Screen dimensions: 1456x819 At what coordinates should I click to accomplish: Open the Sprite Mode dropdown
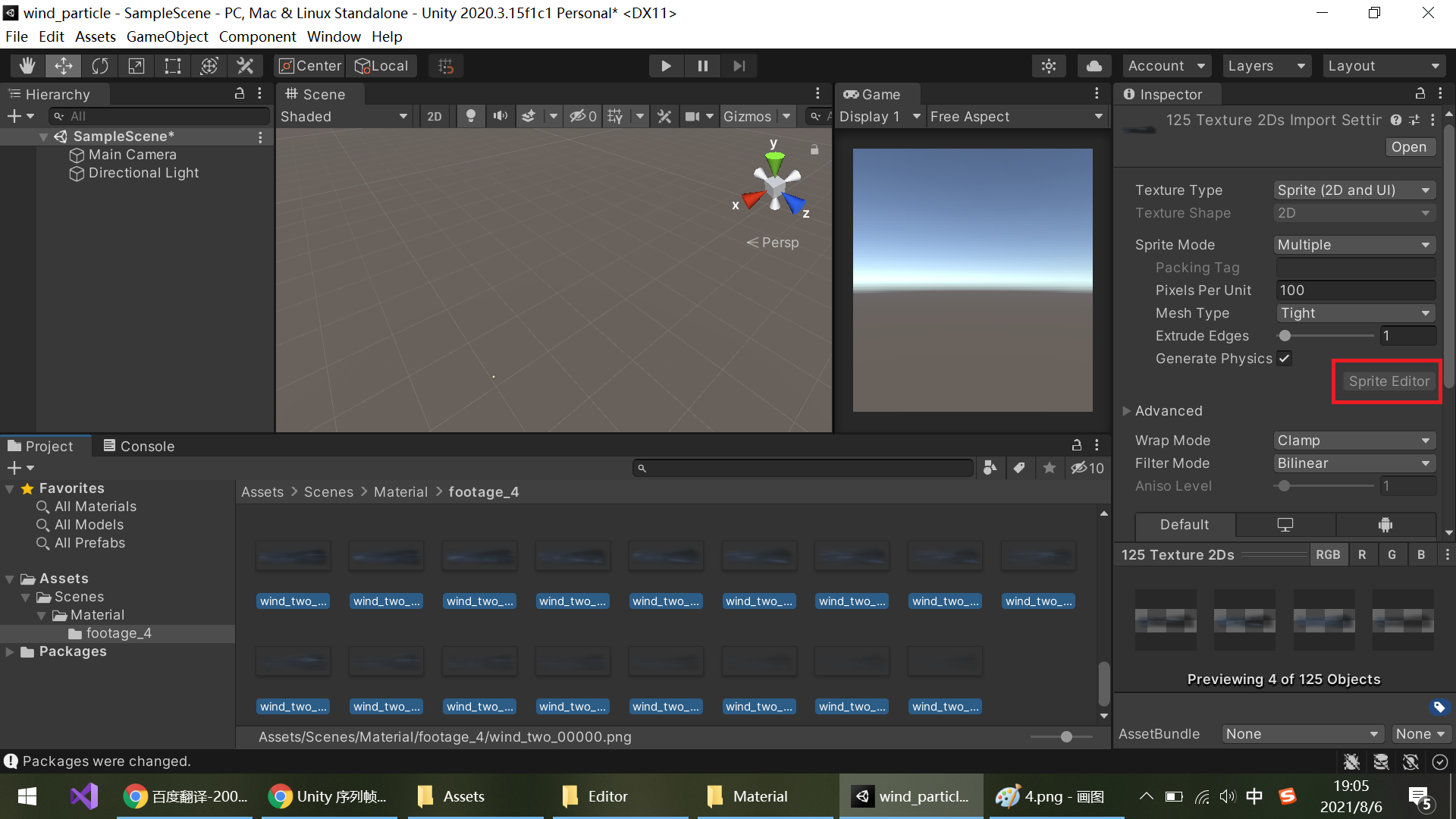click(1354, 245)
